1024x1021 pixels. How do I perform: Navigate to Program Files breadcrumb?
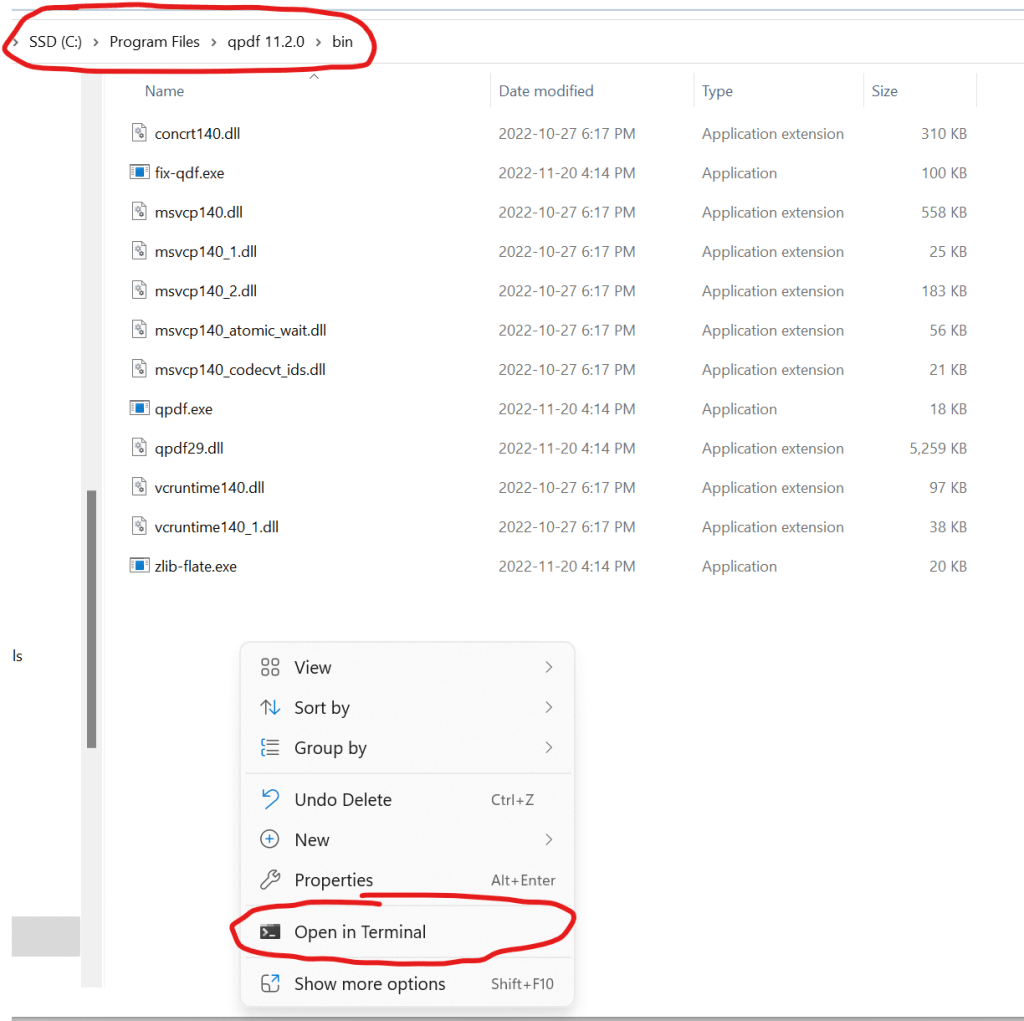tap(155, 42)
